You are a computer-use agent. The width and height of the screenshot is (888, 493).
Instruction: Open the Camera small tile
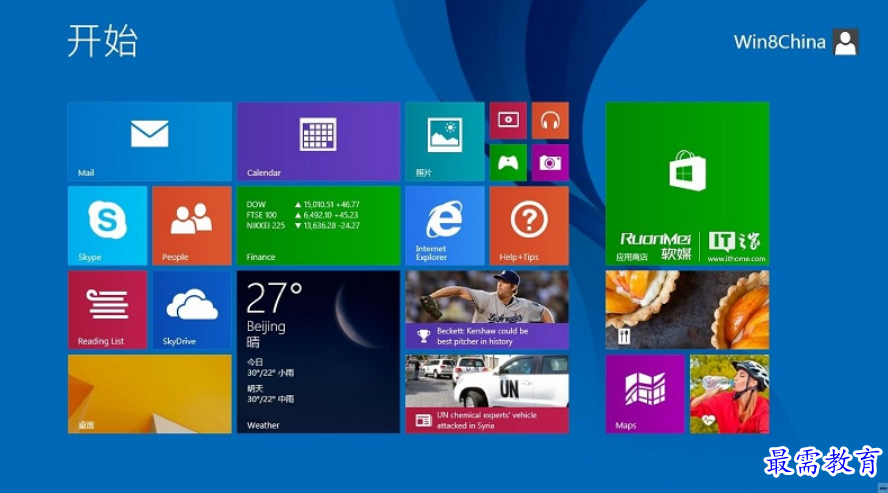tap(550, 162)
